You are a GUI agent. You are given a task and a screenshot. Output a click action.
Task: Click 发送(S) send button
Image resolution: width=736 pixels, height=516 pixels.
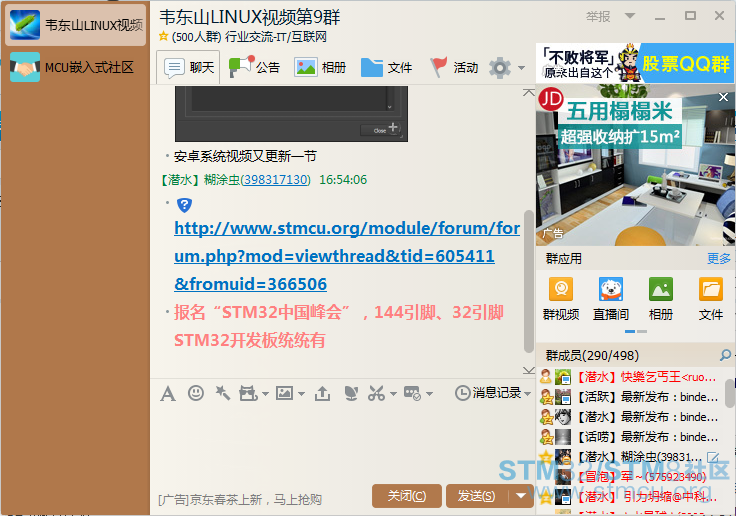pyautogui.click(x=477, y=496)
